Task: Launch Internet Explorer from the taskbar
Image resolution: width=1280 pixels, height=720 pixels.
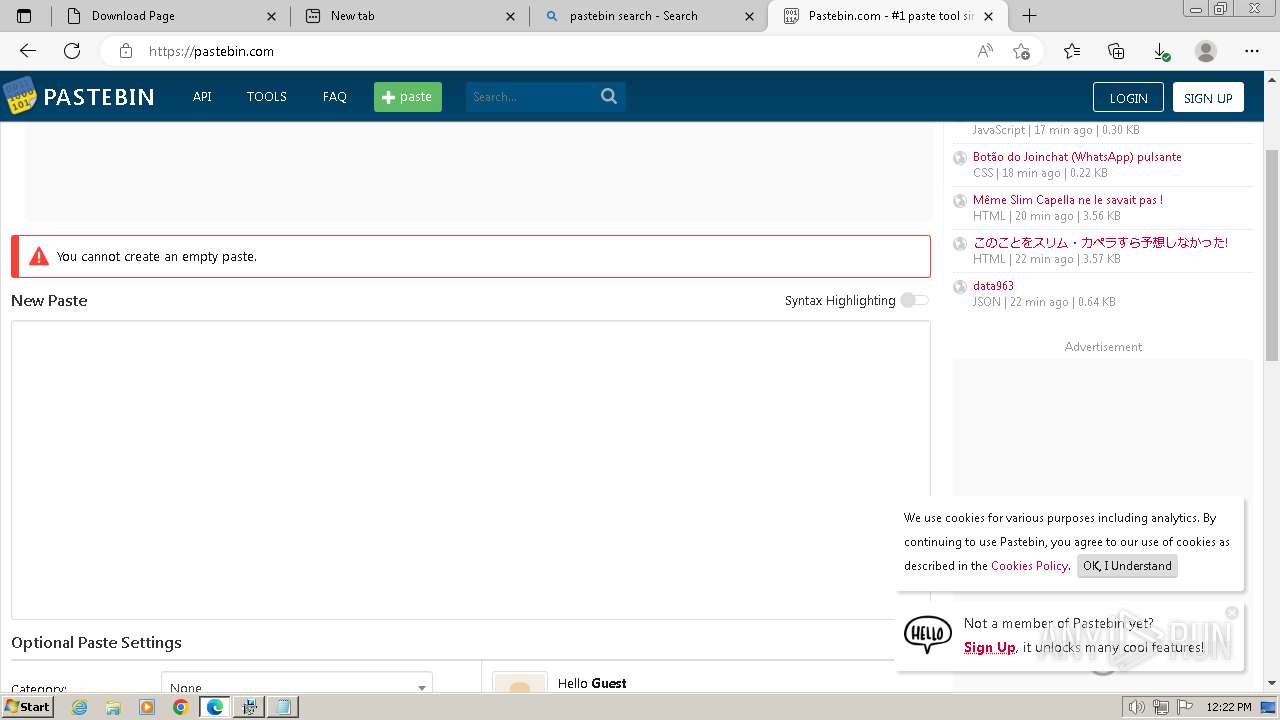Action: coord(79,707)
